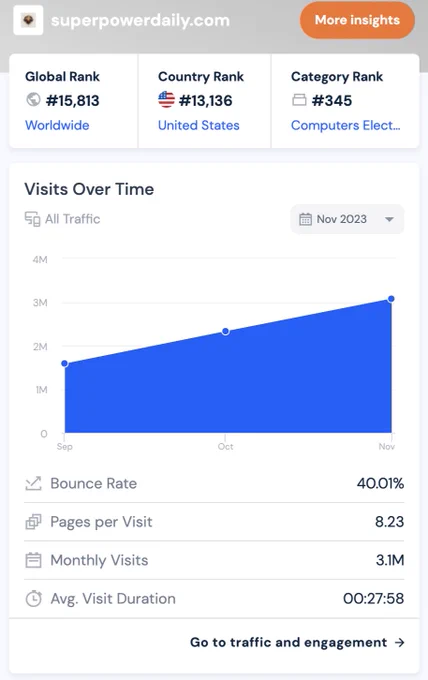
Task: Click the superpowerdaily.com domain title
Action: click(x=140, y=20)
